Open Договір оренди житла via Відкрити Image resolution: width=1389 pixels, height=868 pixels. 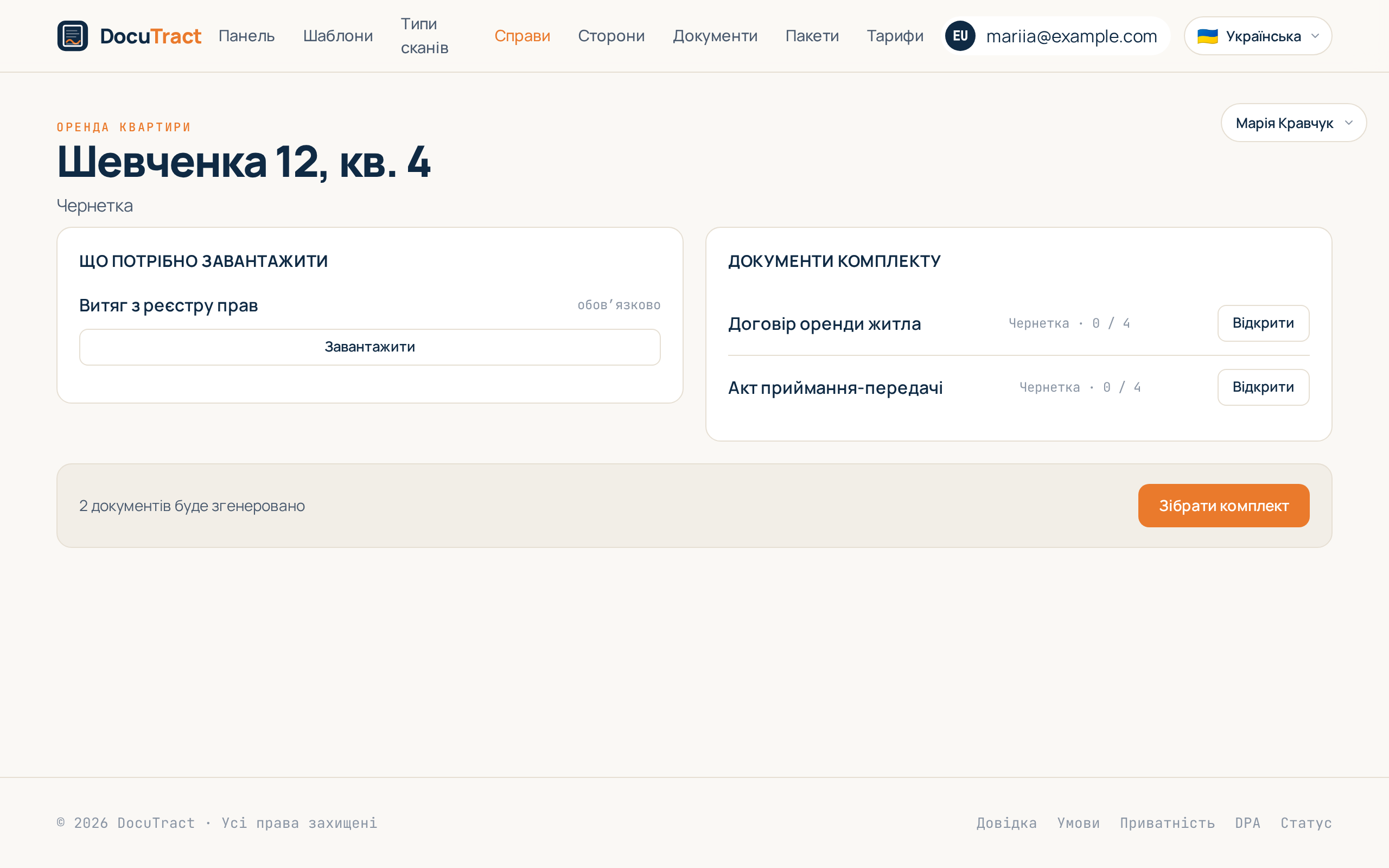pos(1263,323)
